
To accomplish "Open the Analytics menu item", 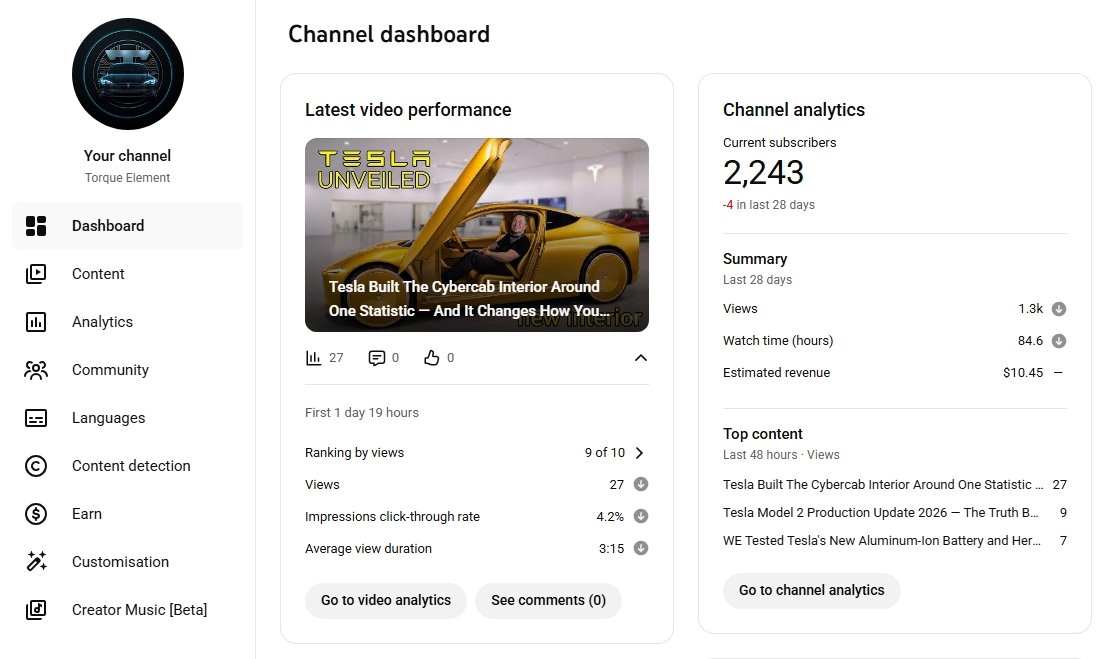I will (102, 322).
